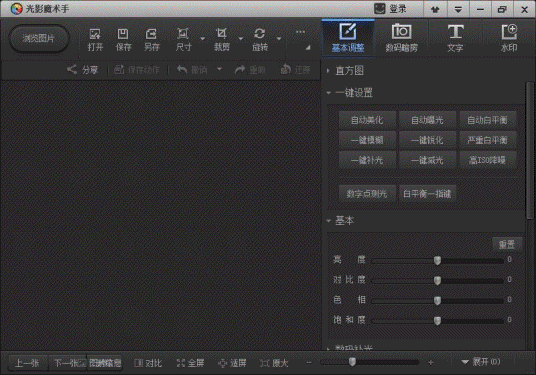Expand the toolbar corner triangle
Viewport: 536px width, 375px height.
click(308, 48)
